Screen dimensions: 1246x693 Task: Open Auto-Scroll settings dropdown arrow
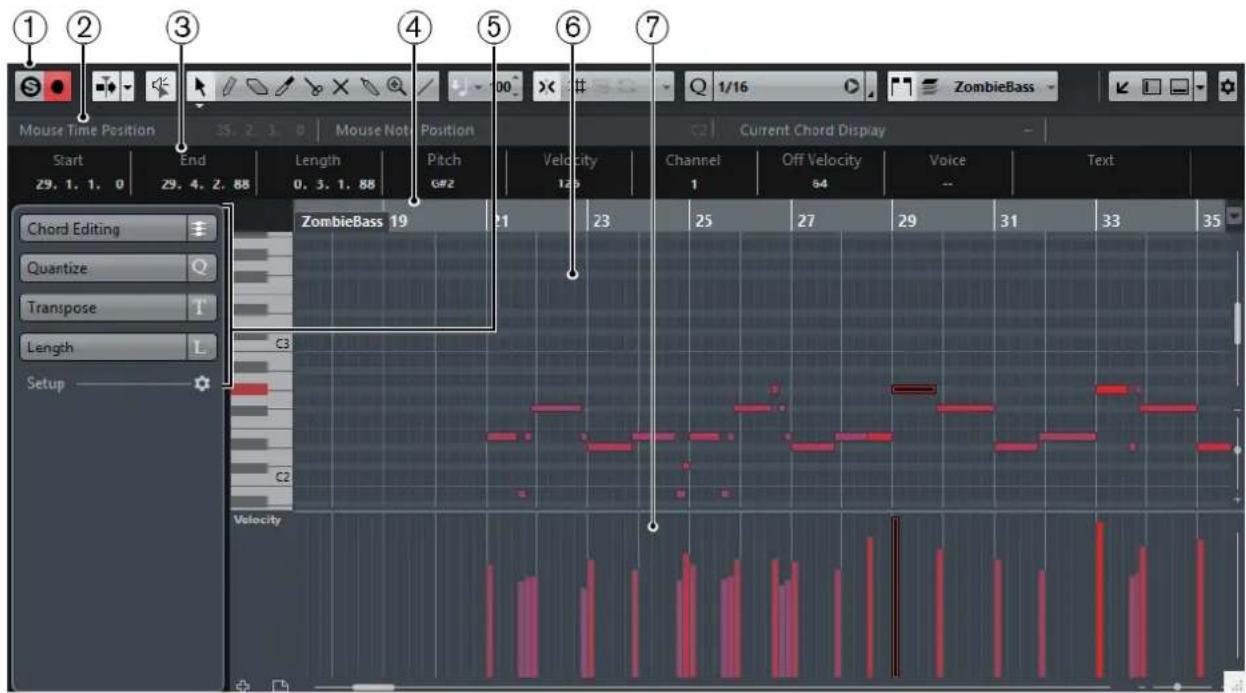point(126,87)
